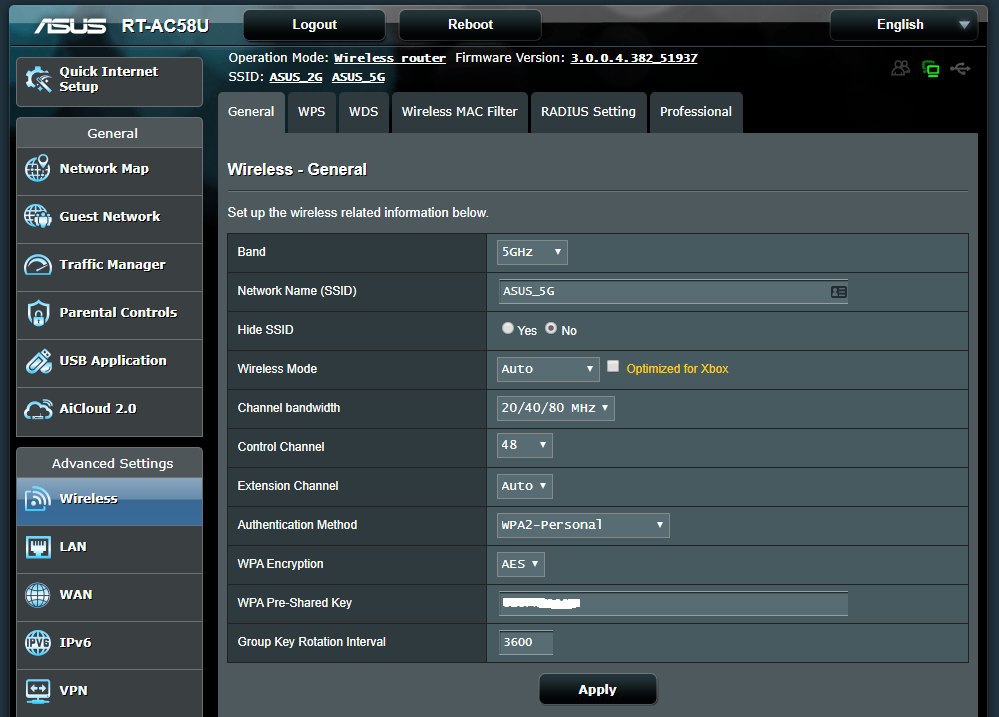The width and height of the screenshot is (999, 717).
Task: Open Parental Controls from sidebar
Action: 110,313
